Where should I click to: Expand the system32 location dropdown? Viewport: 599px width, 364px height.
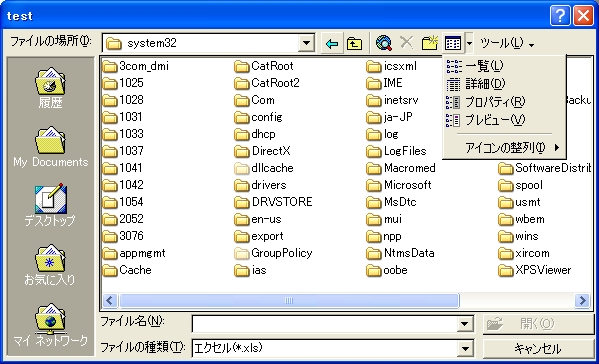[x=306, y=43]
